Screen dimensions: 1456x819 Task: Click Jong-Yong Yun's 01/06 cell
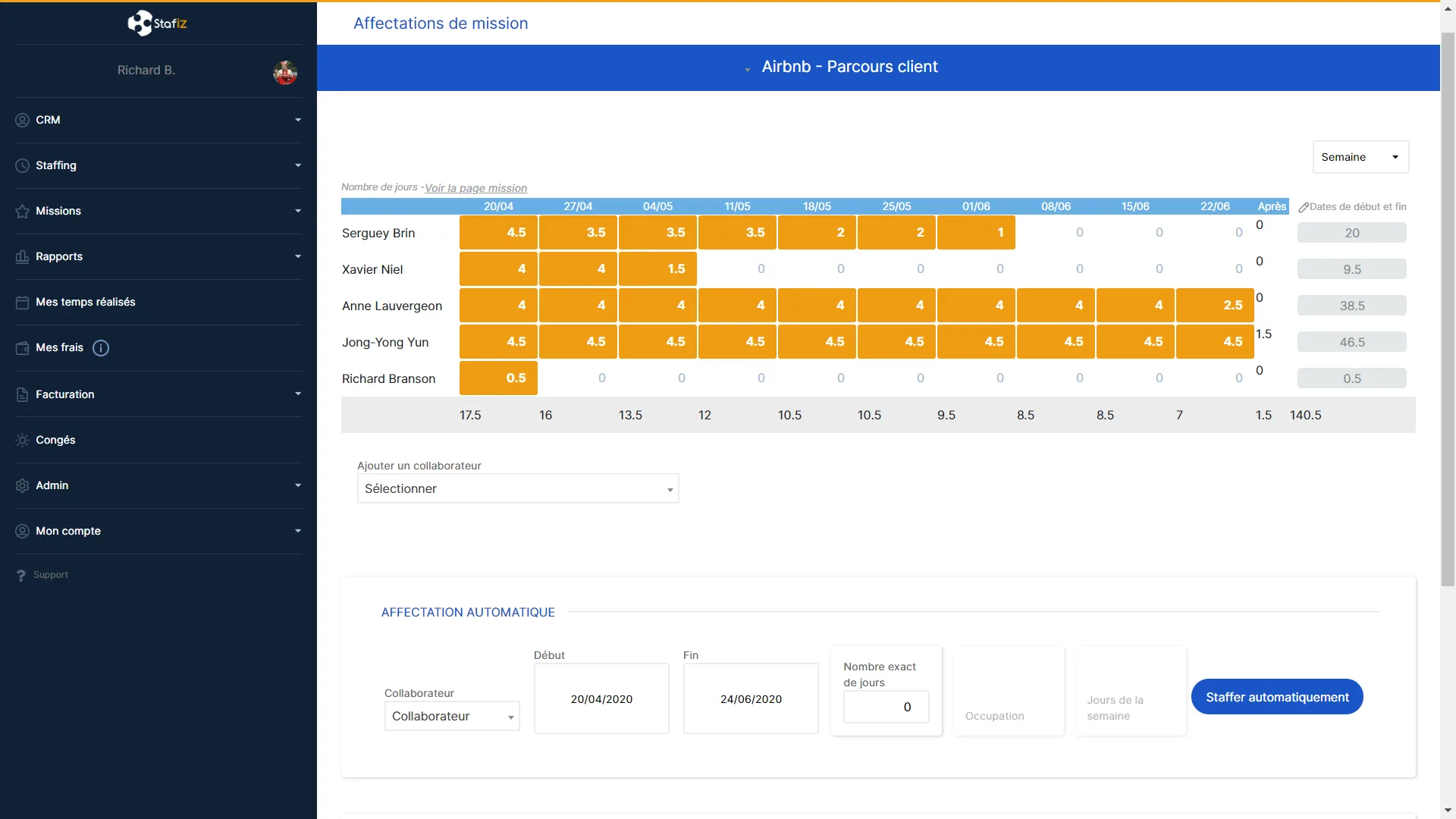pyautogui.click(x=976, y=342)
